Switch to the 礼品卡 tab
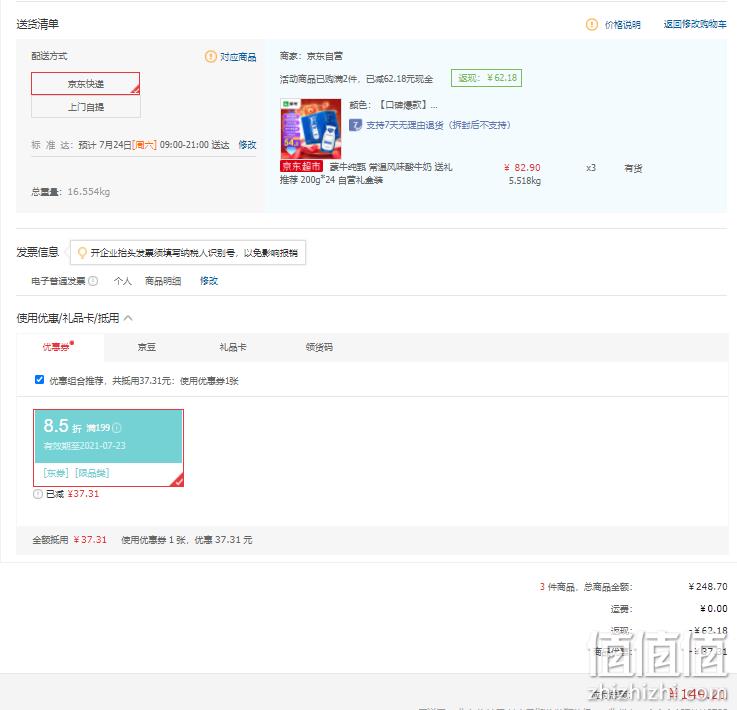This screenshot has width=737, height=710. (x=233, y=347)
